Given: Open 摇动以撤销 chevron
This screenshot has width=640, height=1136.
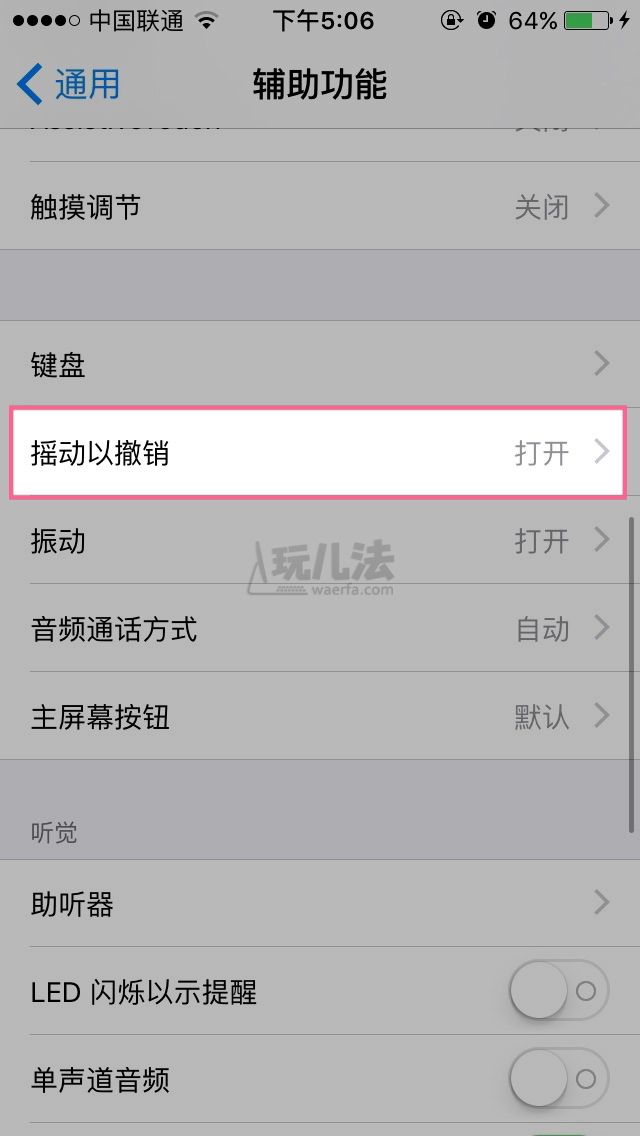Looking at the screenshot, I should [602, 452].
